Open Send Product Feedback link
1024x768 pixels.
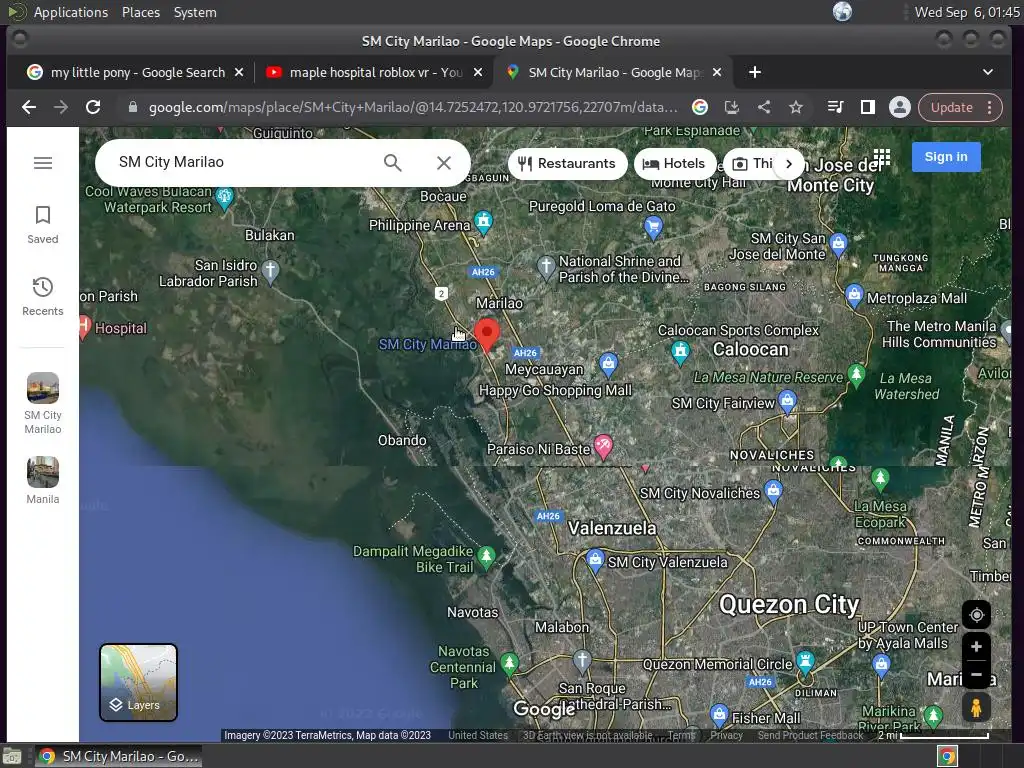(x=810, y=735)
